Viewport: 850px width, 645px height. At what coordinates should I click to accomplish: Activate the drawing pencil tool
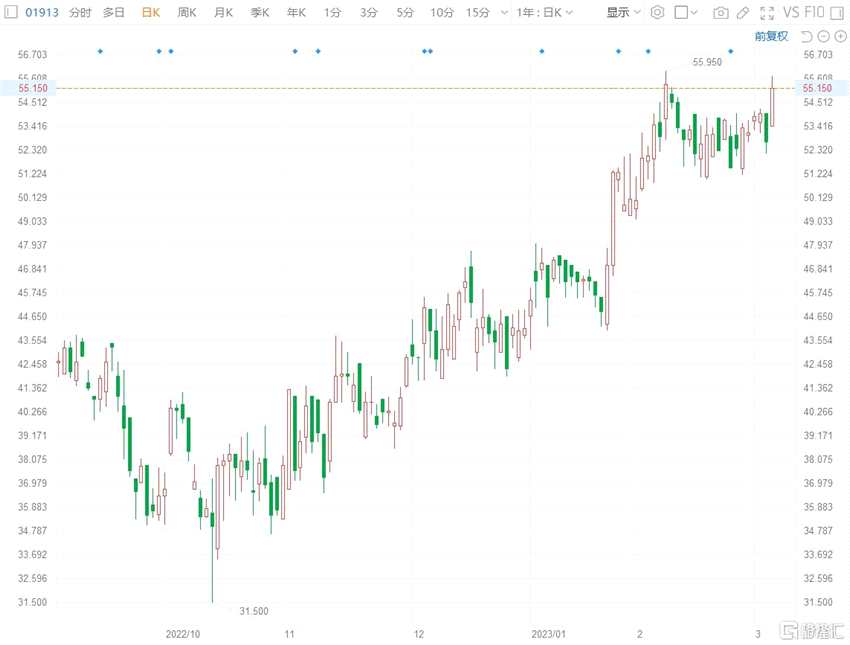point(743,12)
